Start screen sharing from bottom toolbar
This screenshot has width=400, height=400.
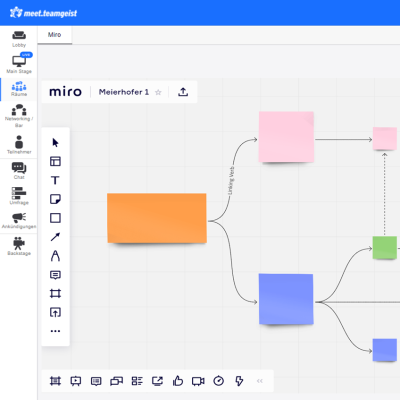[157, 381]
